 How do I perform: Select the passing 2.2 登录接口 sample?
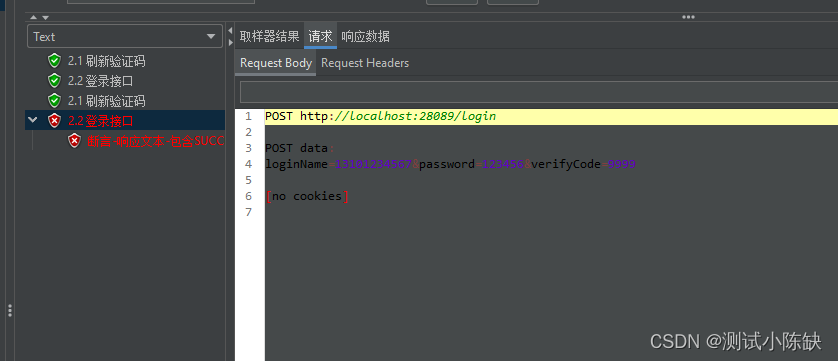[x=100, y=81]
